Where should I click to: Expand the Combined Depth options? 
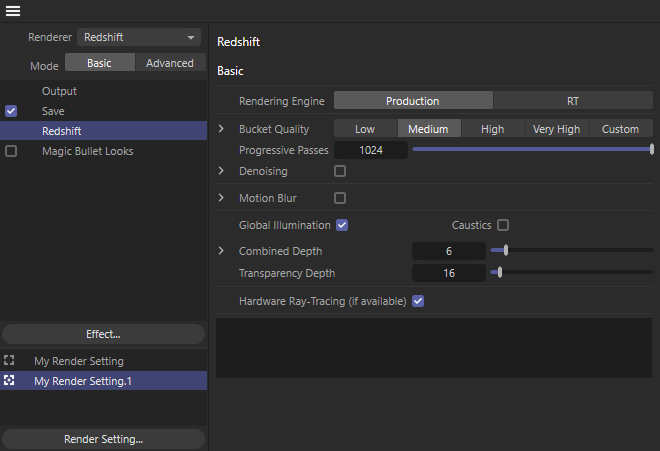click(x=222, y=251)
